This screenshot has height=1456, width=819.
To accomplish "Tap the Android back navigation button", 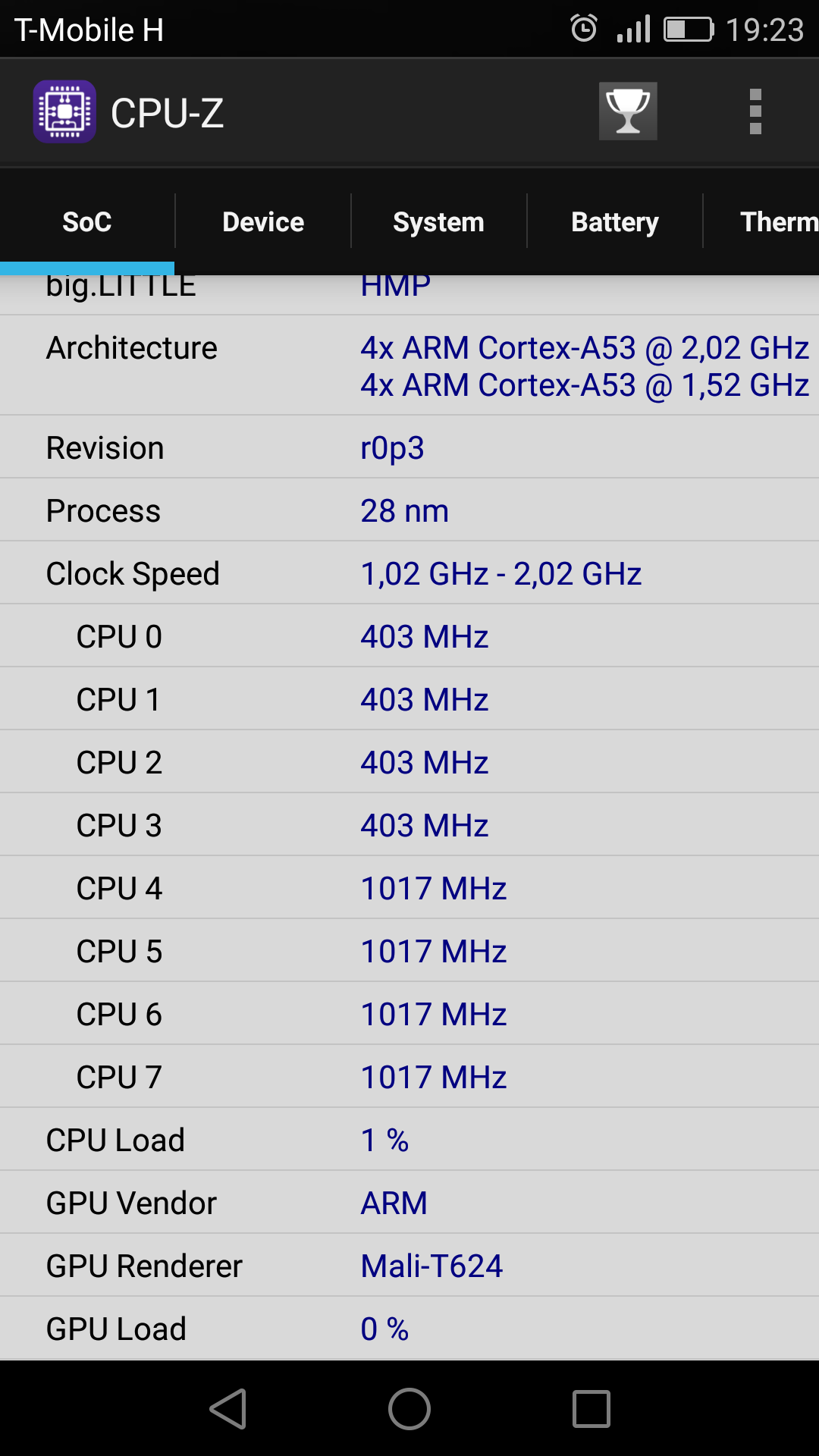I will click(x=228, y=1409).
